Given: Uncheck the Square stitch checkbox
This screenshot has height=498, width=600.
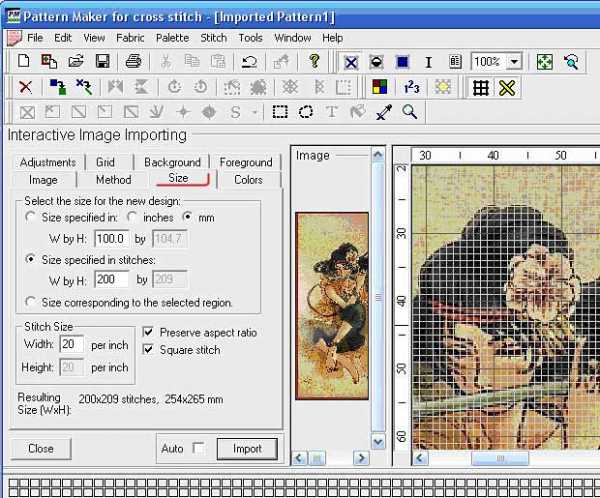Looking at the screenshot, I should (x=149, y=350).
